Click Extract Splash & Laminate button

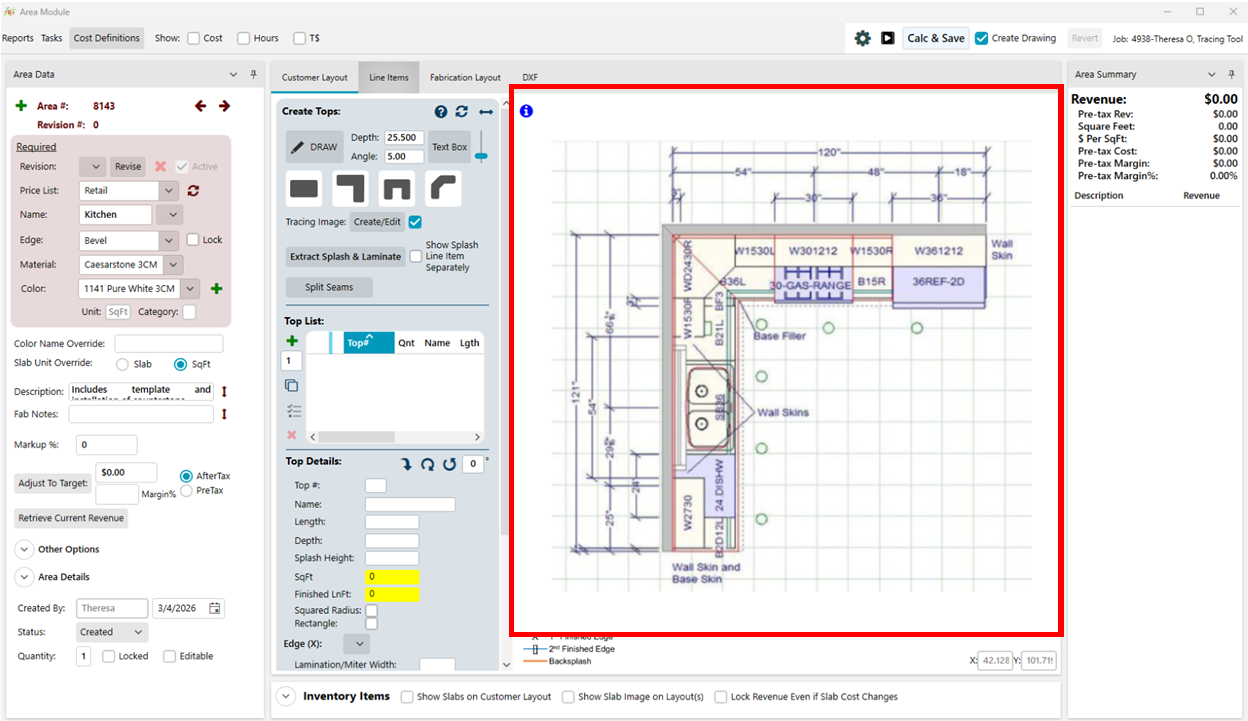point(345,257)
